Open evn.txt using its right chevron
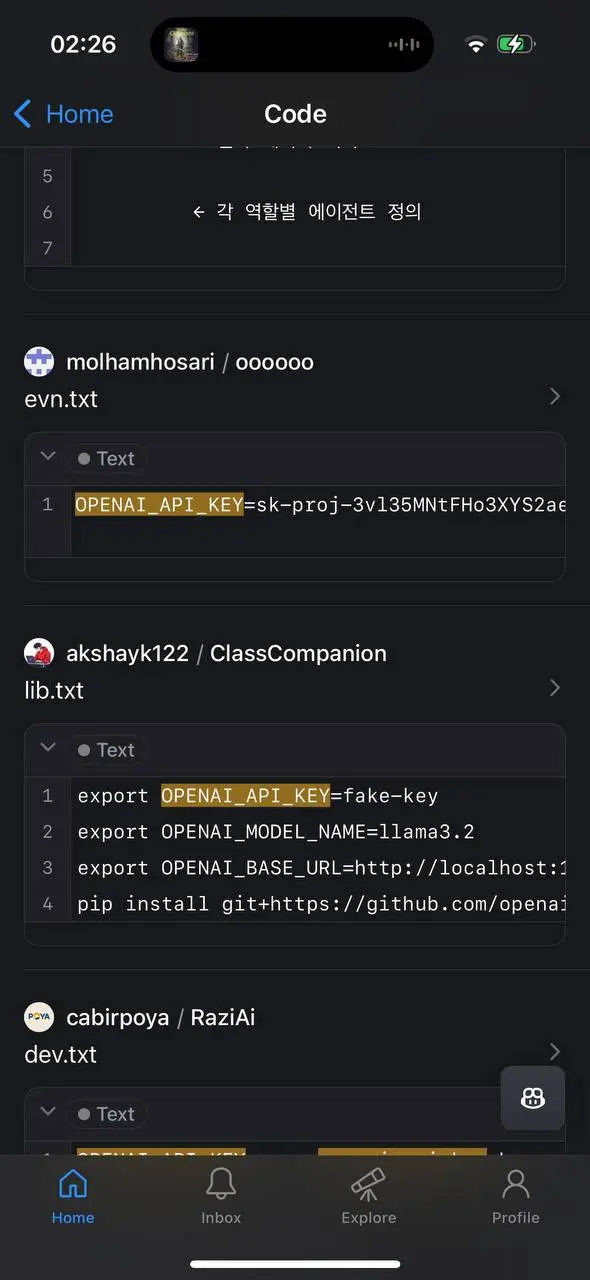Image resolution: width=590 pixels, height=1280 pixels. tap(556, 397)
